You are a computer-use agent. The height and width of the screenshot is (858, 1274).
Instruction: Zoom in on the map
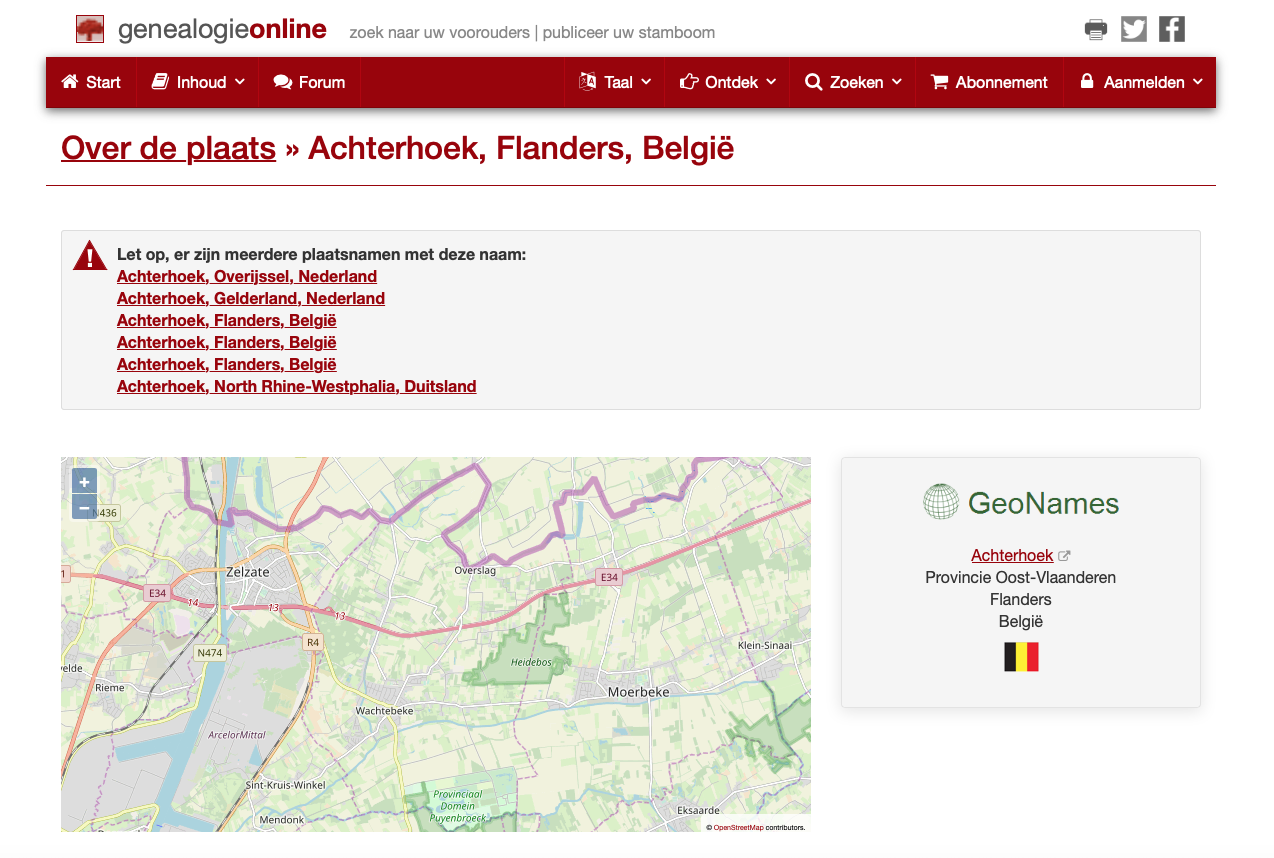tap(85, 482)
